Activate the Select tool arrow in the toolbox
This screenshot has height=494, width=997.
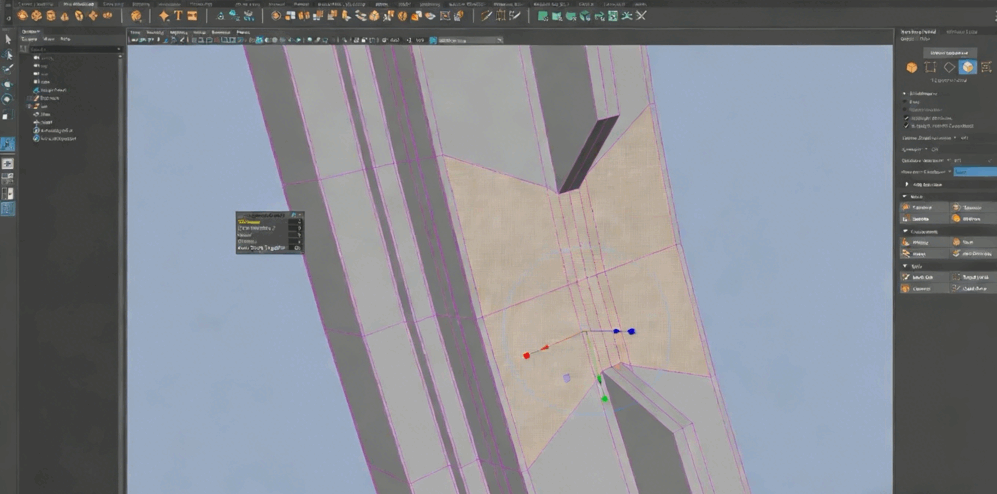click(8, 39)
